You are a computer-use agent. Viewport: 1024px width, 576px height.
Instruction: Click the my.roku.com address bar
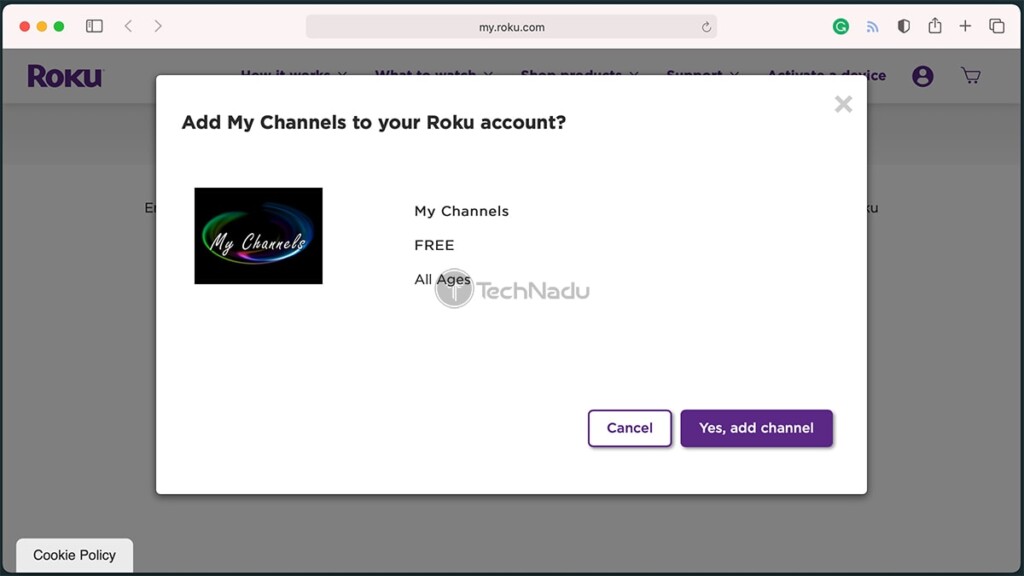[511, 27]
